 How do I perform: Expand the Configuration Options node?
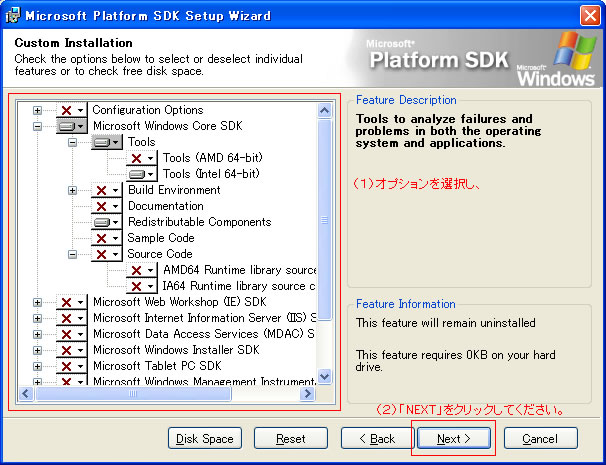[37, 110]
